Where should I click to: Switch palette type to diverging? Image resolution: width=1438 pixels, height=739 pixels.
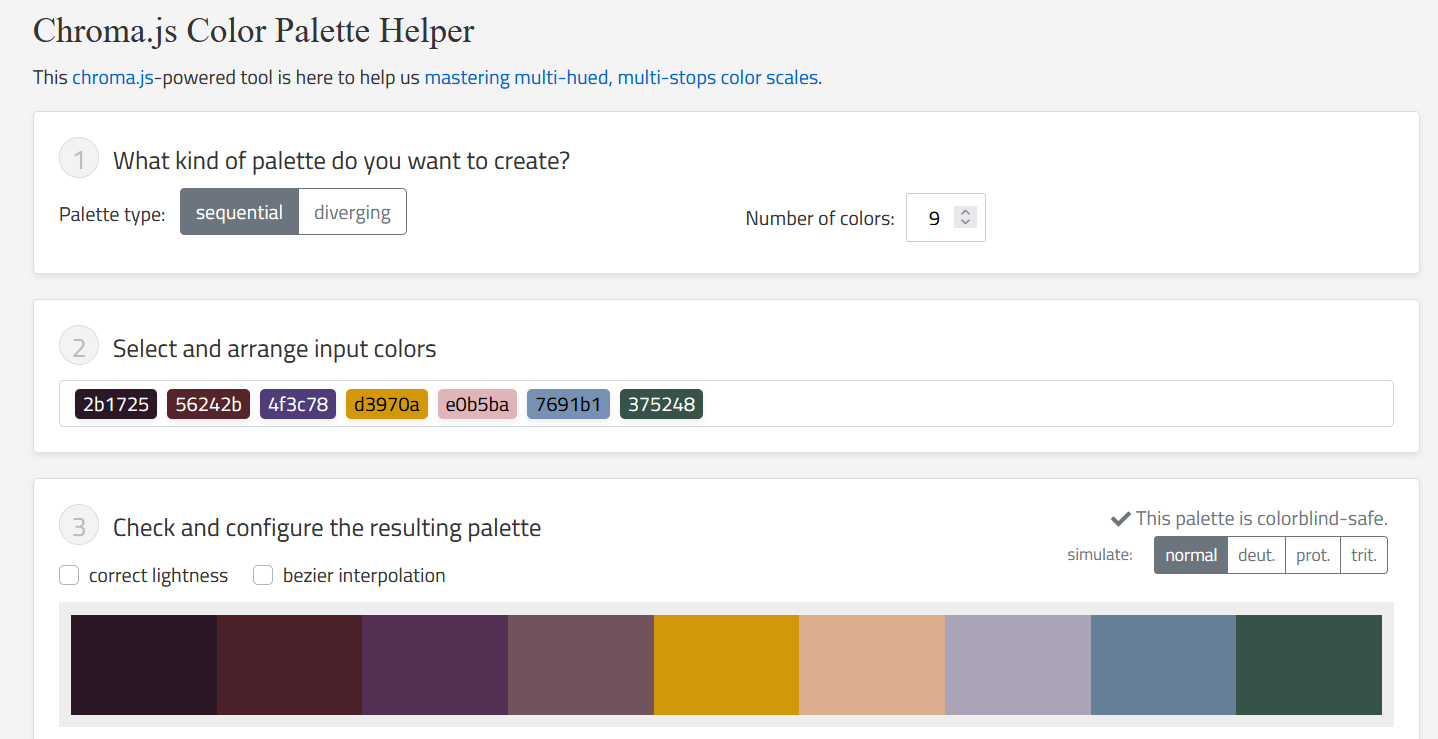(352, 212)
